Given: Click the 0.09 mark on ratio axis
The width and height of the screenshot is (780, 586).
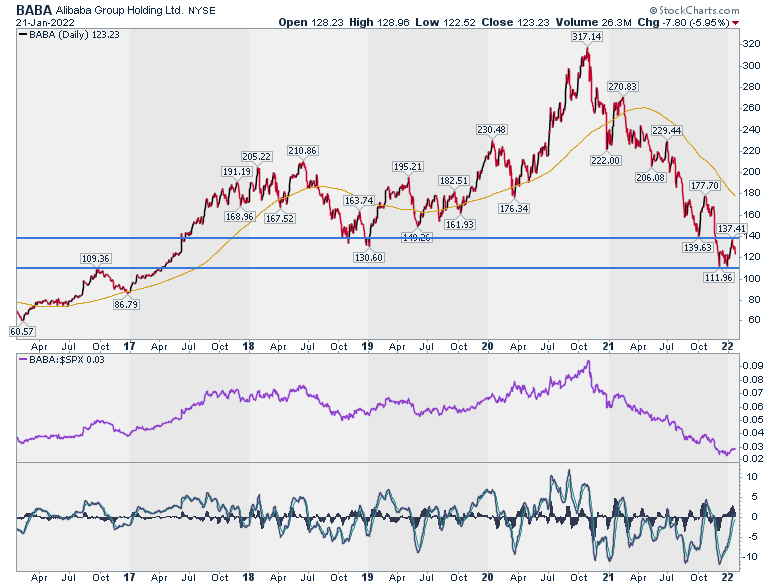Looking at the screenshot, I should pos(753,365).
